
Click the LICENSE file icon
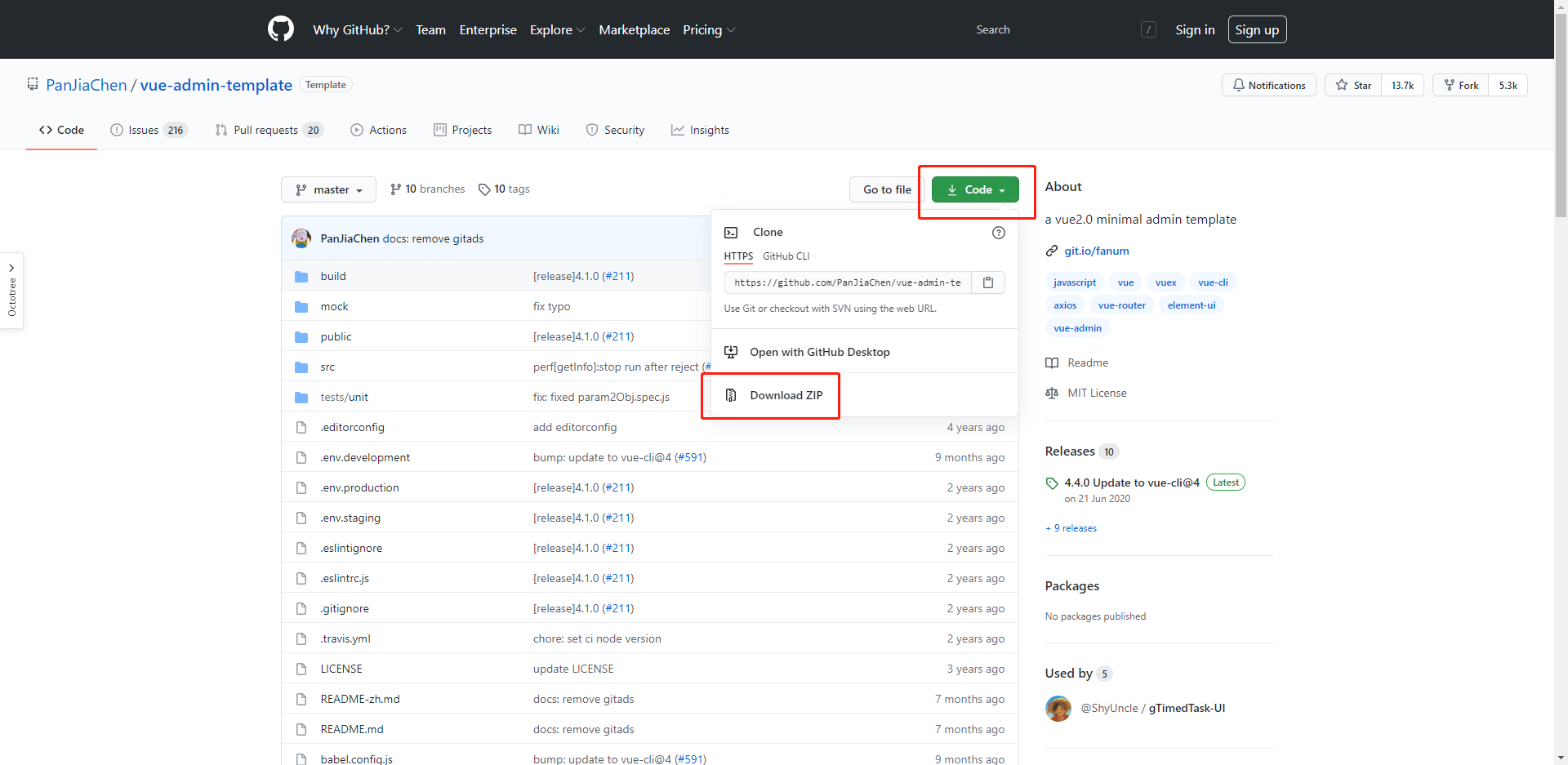click(x=301, y=669)
